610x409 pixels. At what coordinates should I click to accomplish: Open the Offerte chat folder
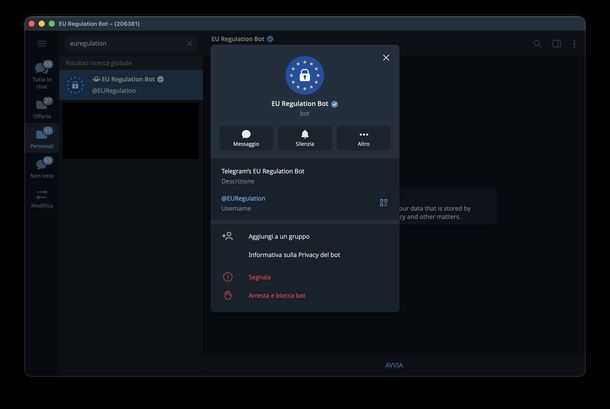(42, 108)
